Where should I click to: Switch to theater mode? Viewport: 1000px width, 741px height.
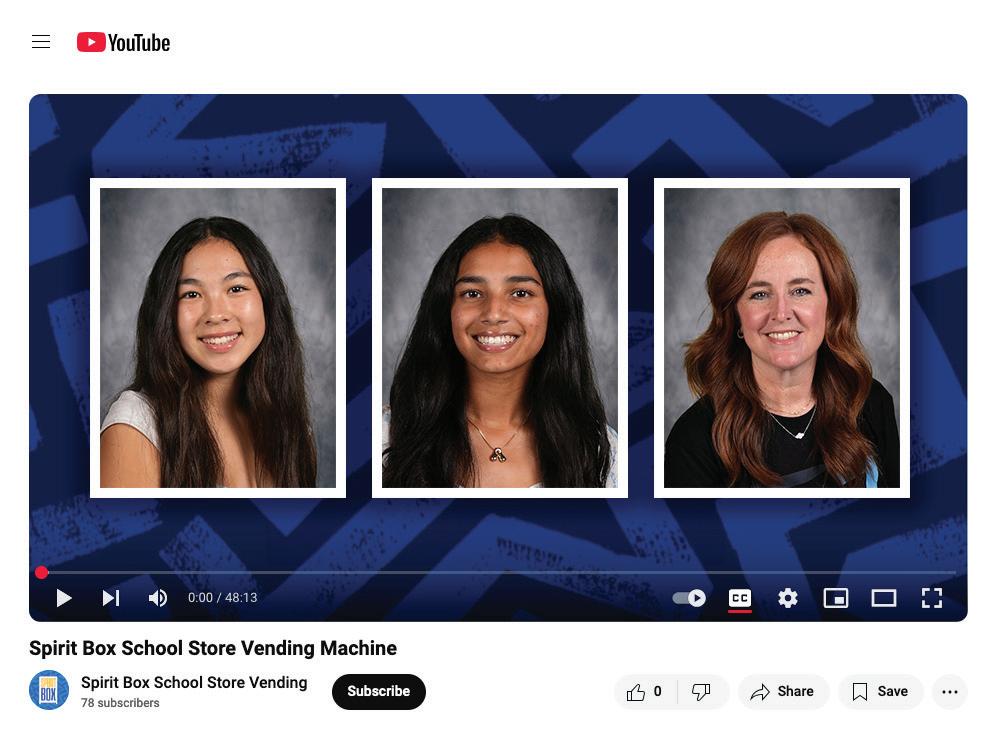pos(884,598)
